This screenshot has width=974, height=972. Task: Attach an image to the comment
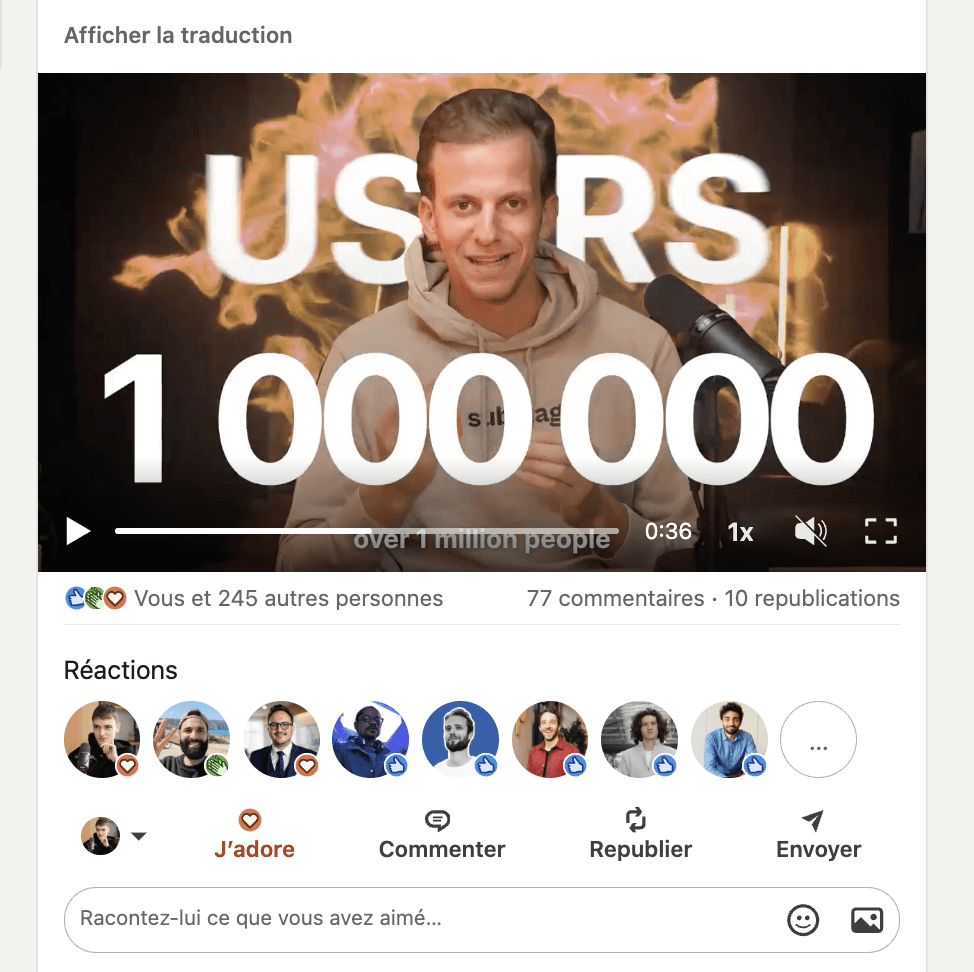pos(867,919)
